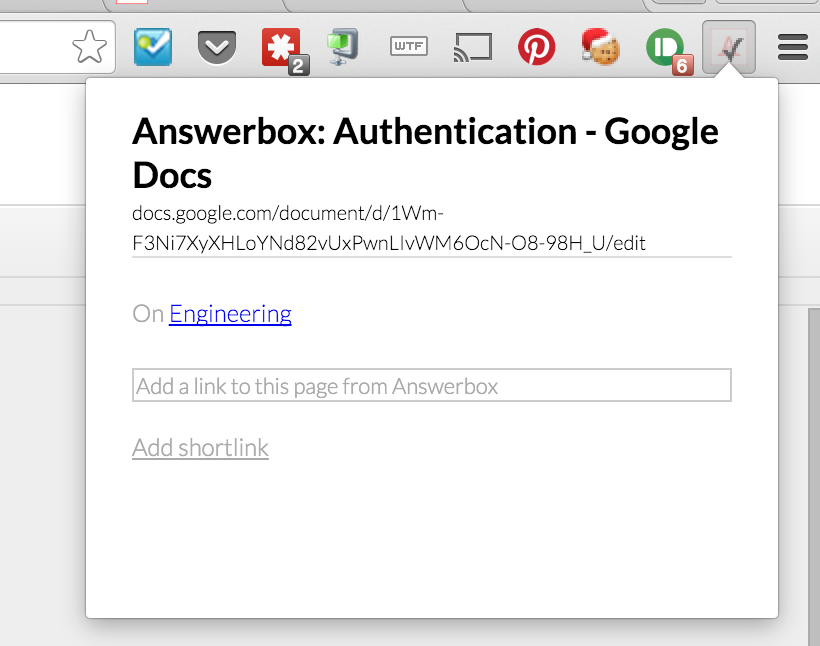Bookmark this page using the star
The height and width of the screenshot is (646, 820).
[x=91, y=46]
